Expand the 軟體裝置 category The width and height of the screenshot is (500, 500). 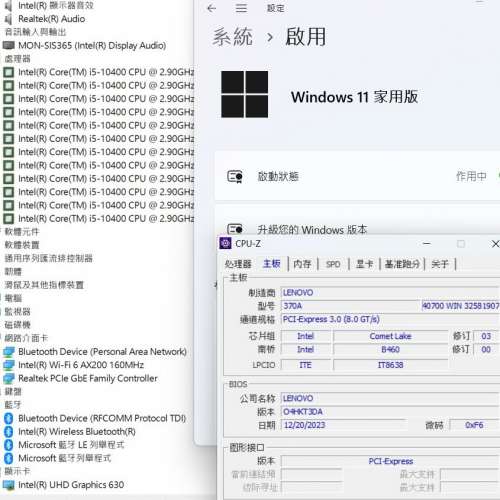(22, 245)
